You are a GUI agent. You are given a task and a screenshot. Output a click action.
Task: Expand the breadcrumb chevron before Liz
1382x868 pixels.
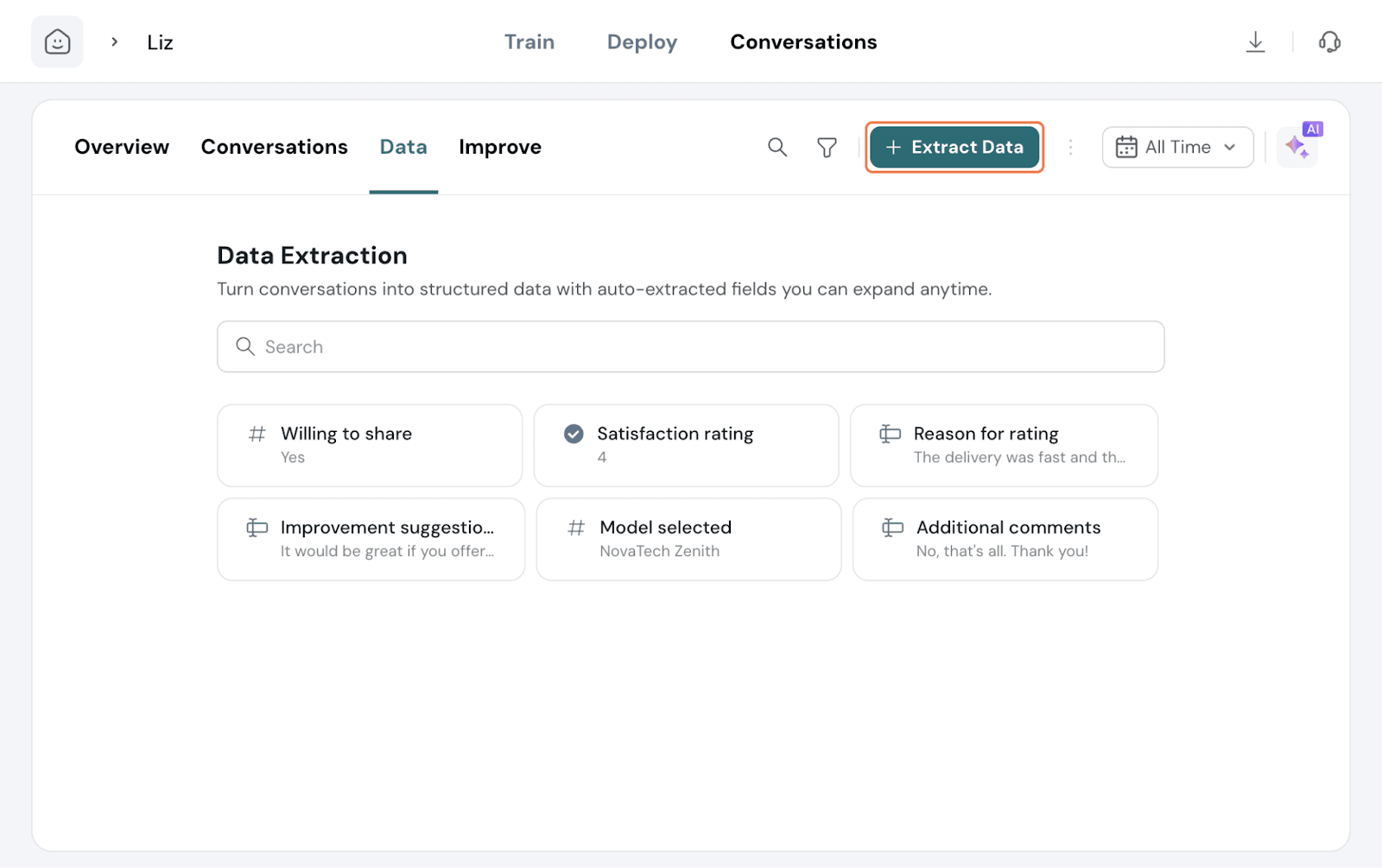pyautogui.click(x=114, y=41)
